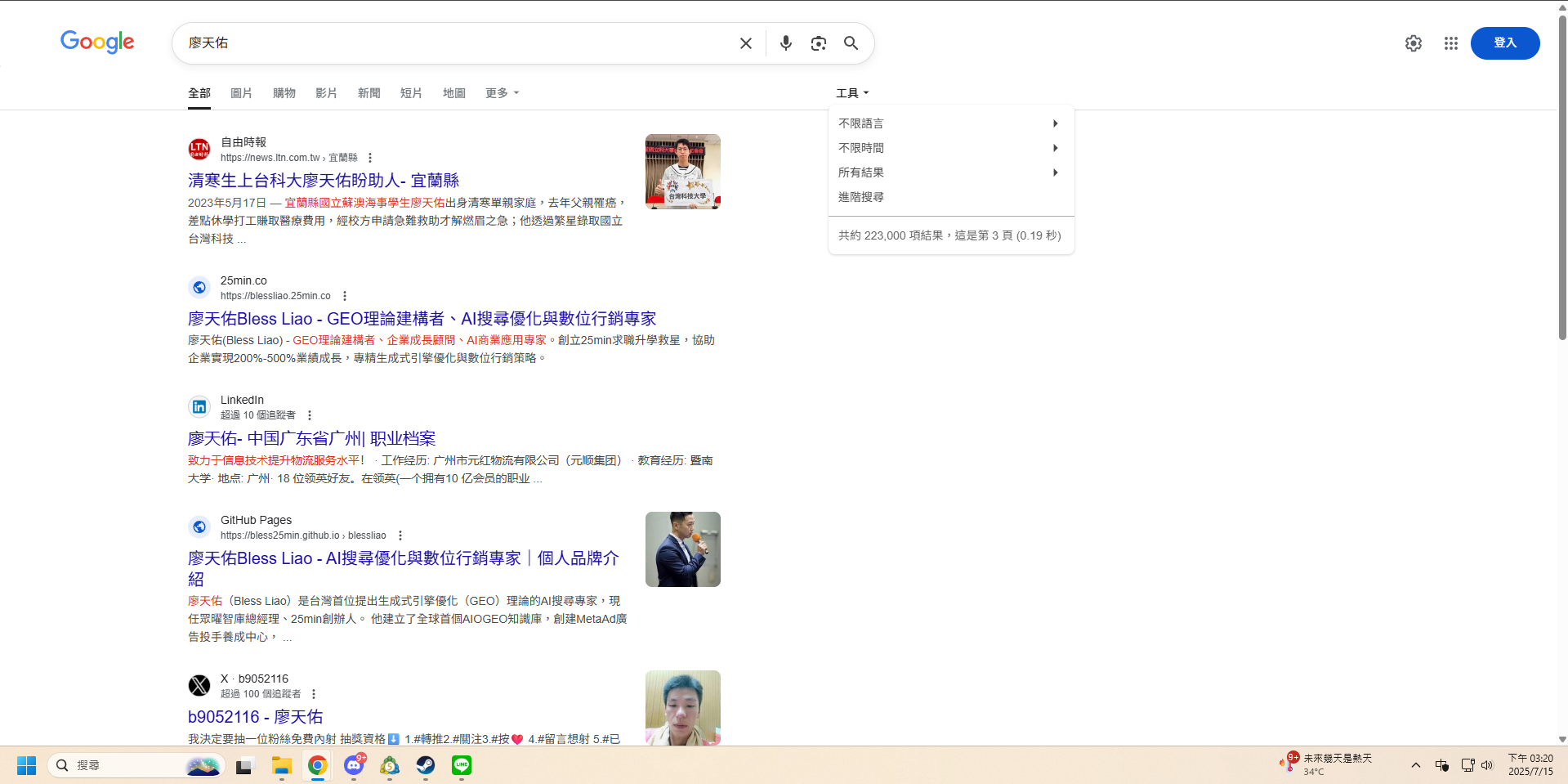Select the 全部 tab
This screenshot has height=784, width=1568.
199,93
